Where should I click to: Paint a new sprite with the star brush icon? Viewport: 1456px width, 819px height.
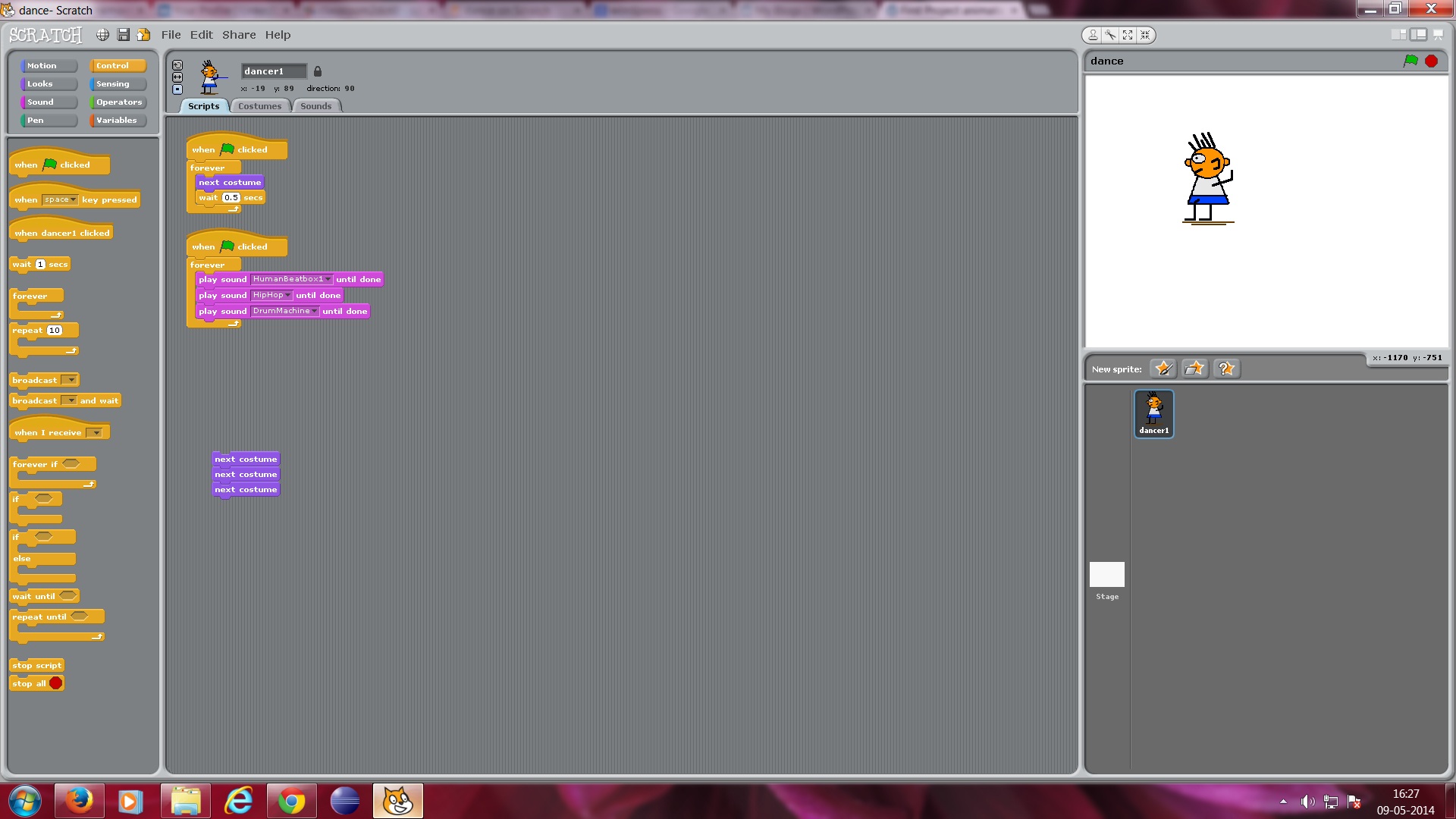(x=1163, y=369)
